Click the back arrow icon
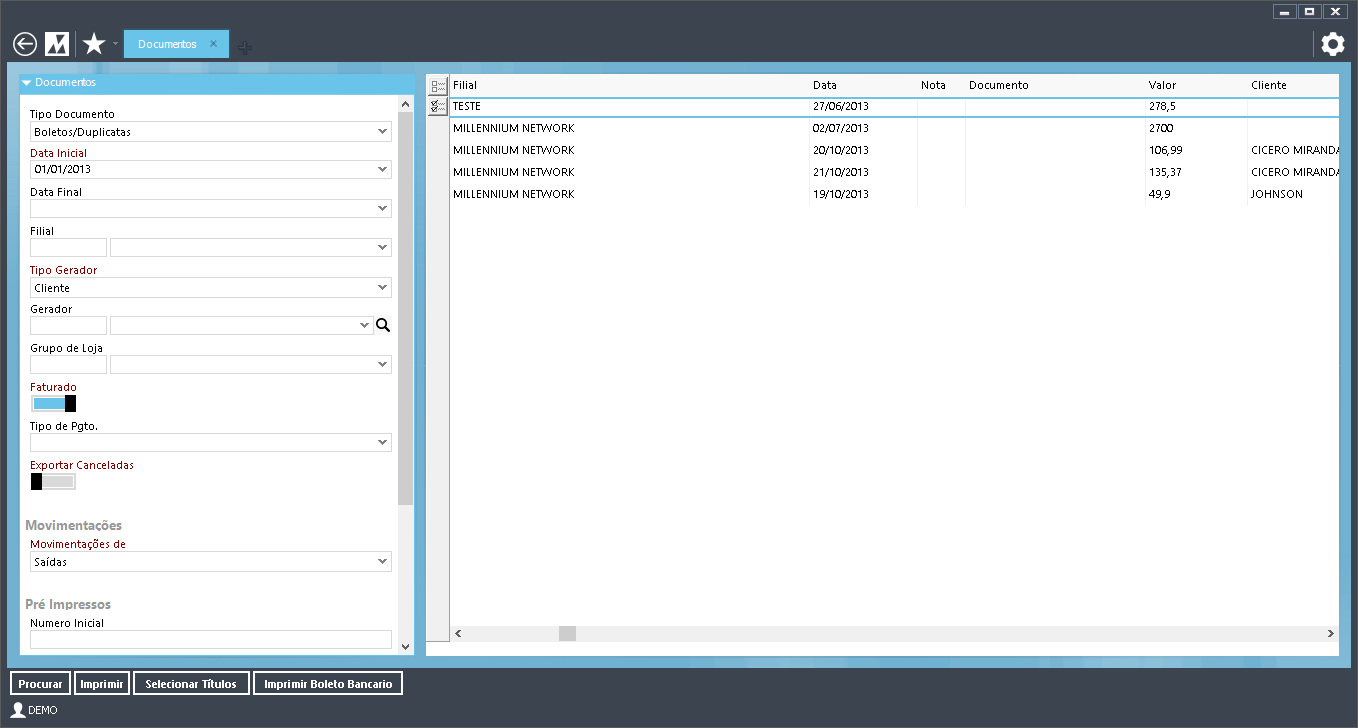 click(x=25, y=44)
